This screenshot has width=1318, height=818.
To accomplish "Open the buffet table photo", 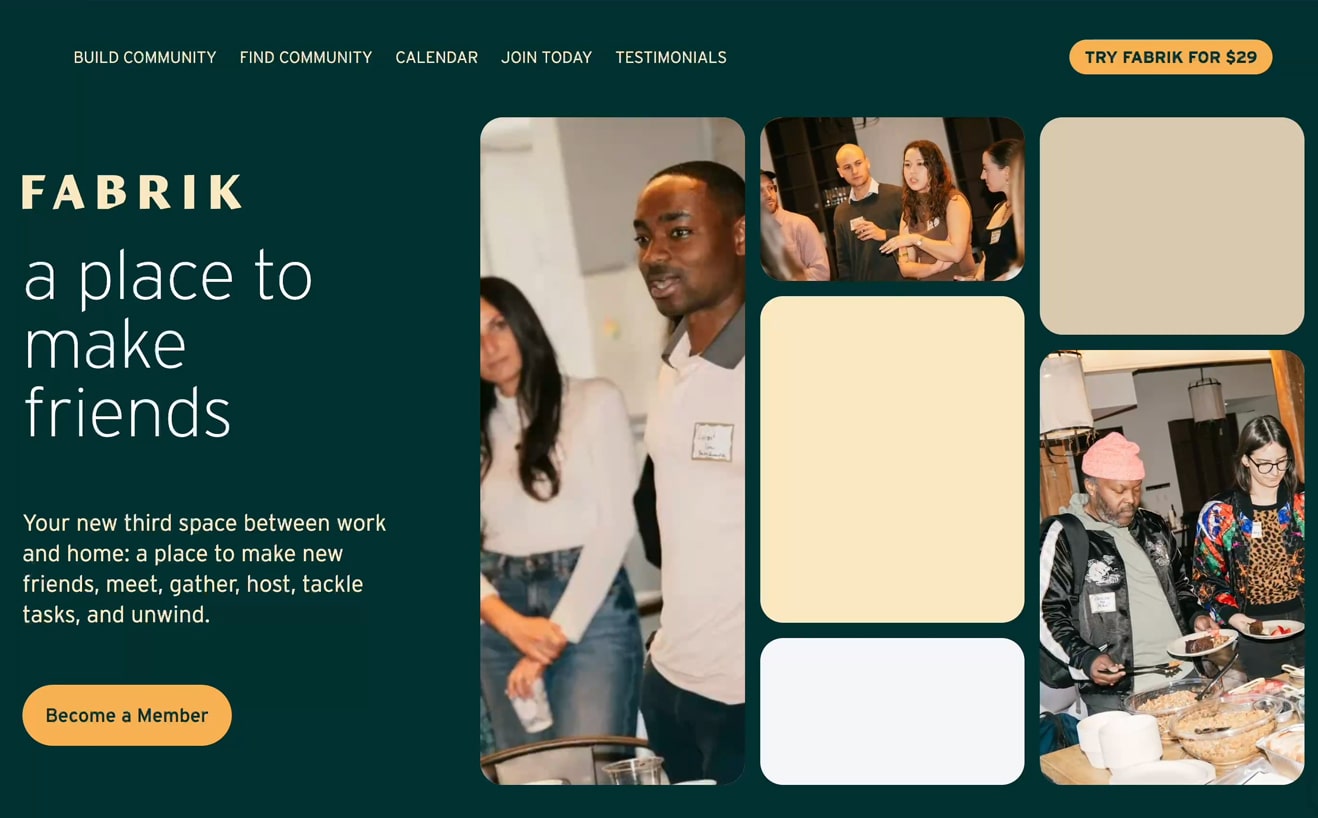I will click(1172, 567).
